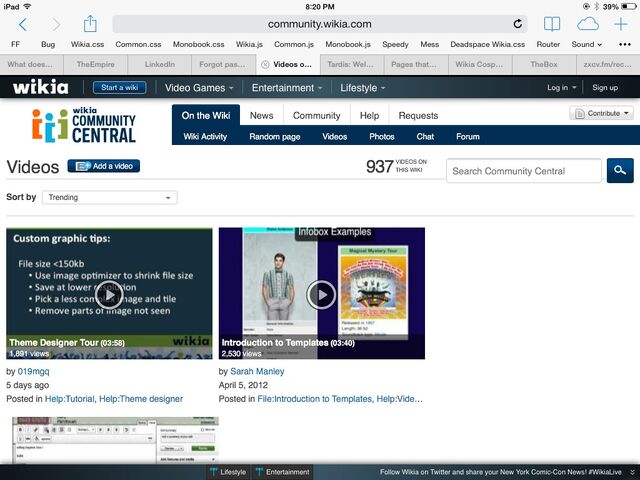The height and width of the screenshot is (480, 640).
Task: Select the Community tab
Action: click(x=316, y=116)
